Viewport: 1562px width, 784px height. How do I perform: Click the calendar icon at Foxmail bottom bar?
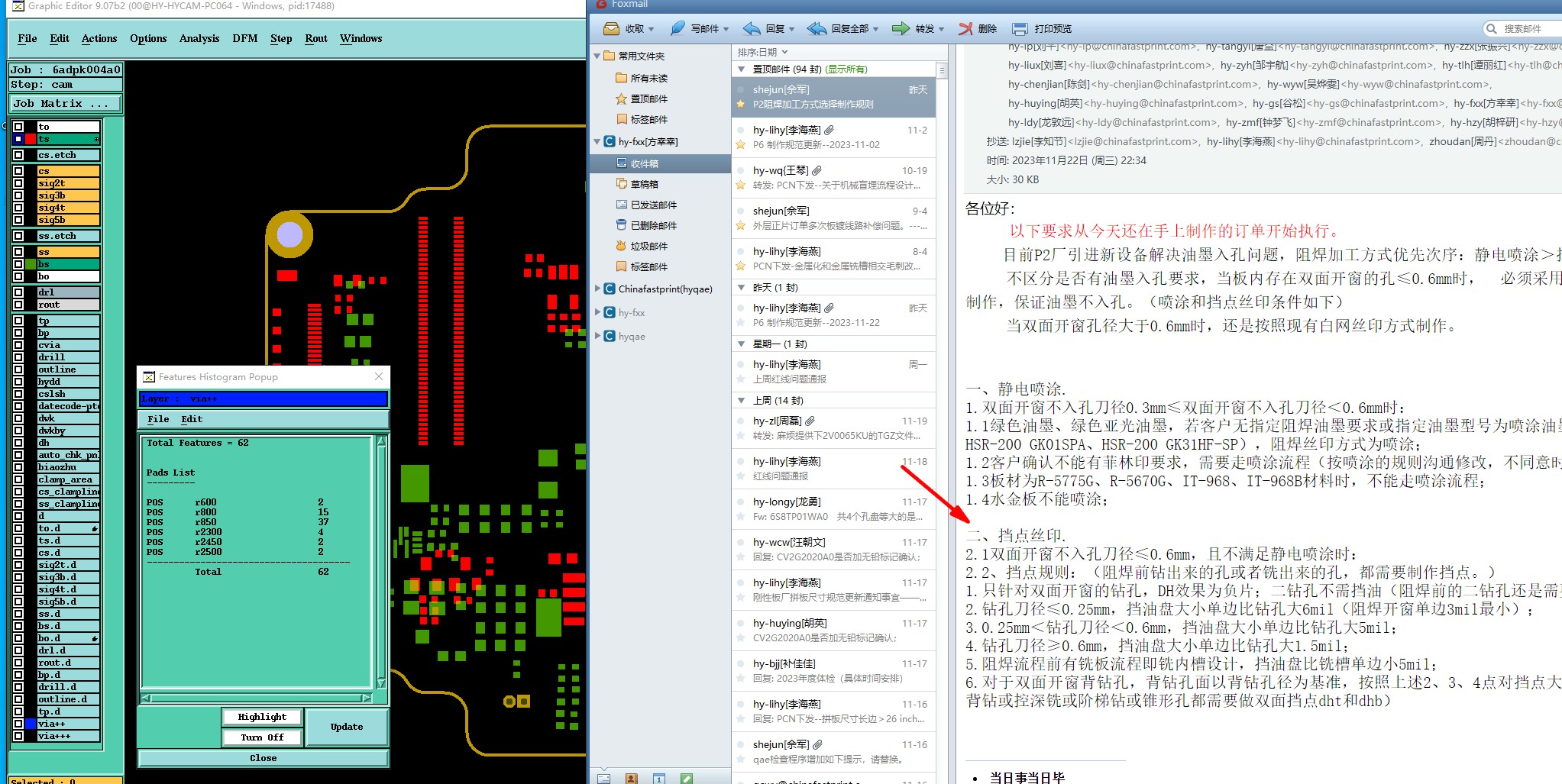tap(658, 778)
